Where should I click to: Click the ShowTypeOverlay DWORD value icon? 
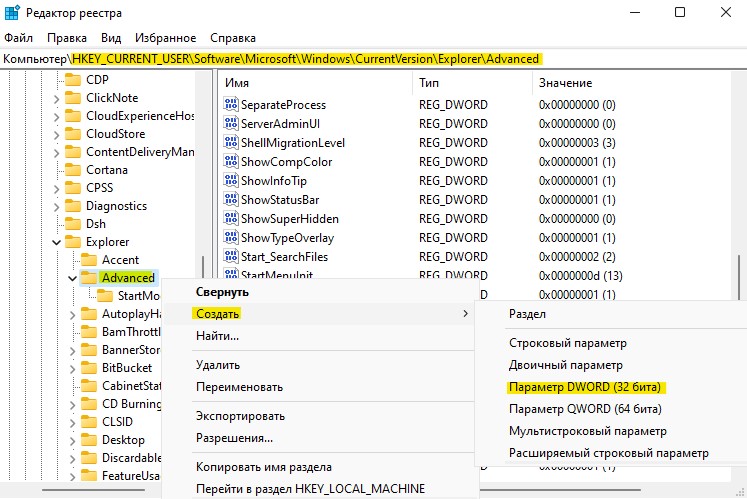pyautogui.click(x=231, y=237)
